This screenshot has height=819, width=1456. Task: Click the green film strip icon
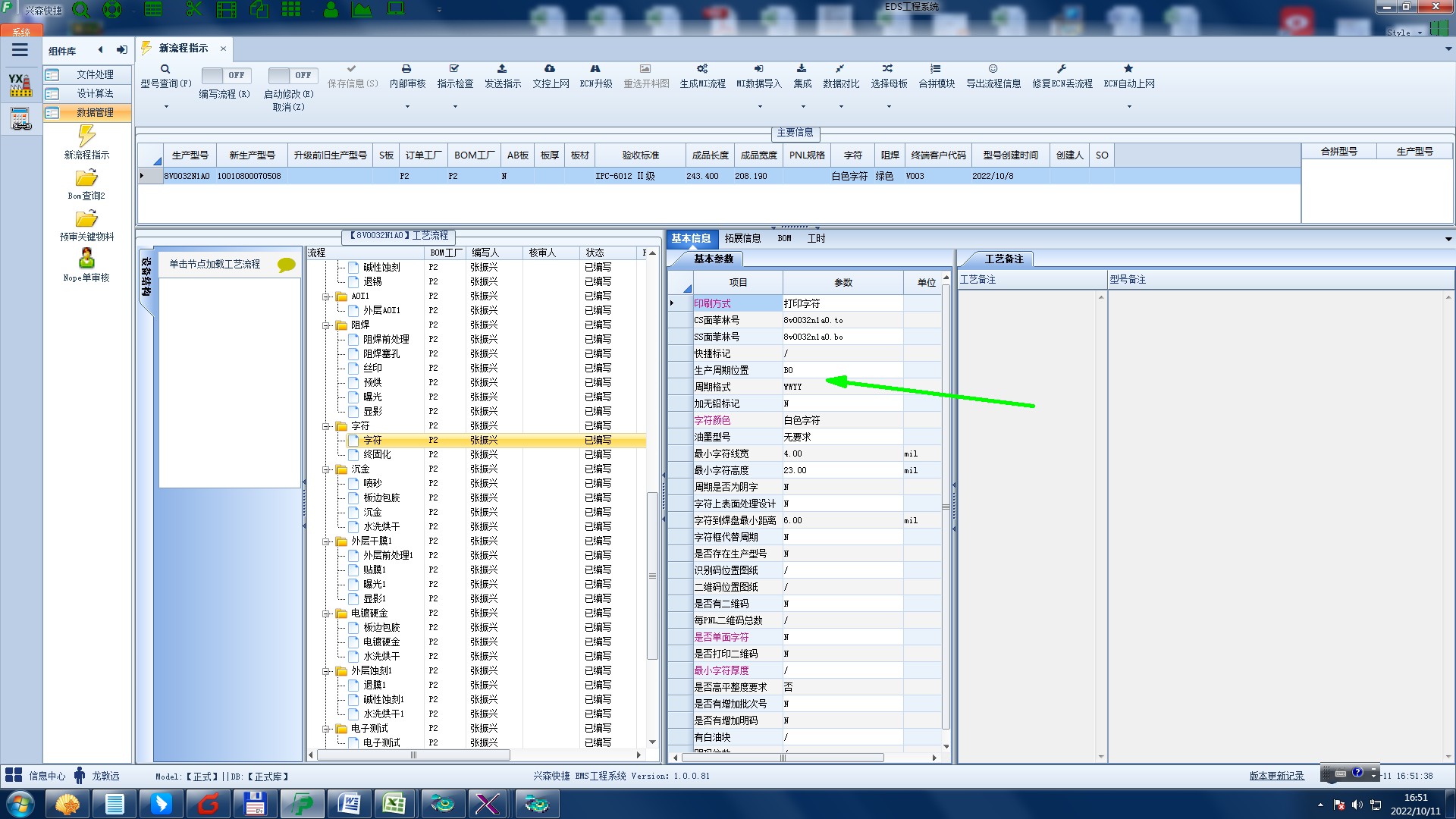point(226,10)
